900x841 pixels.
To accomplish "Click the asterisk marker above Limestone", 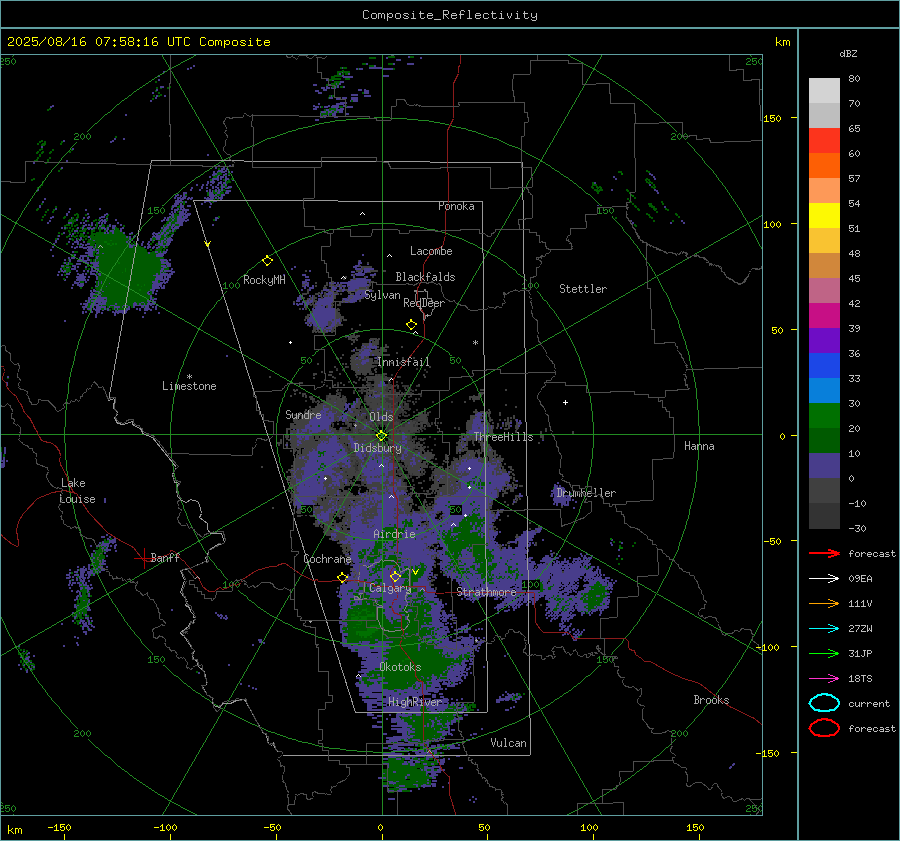I will point(189,377).
